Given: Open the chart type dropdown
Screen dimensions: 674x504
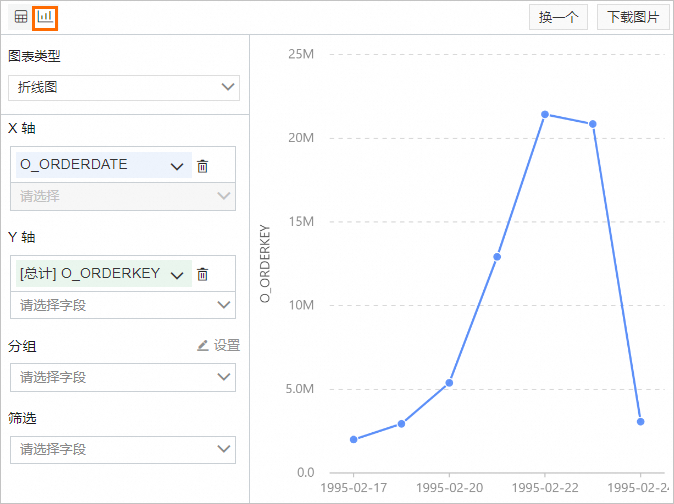Looking at the screenshot, I should [124, 88].
